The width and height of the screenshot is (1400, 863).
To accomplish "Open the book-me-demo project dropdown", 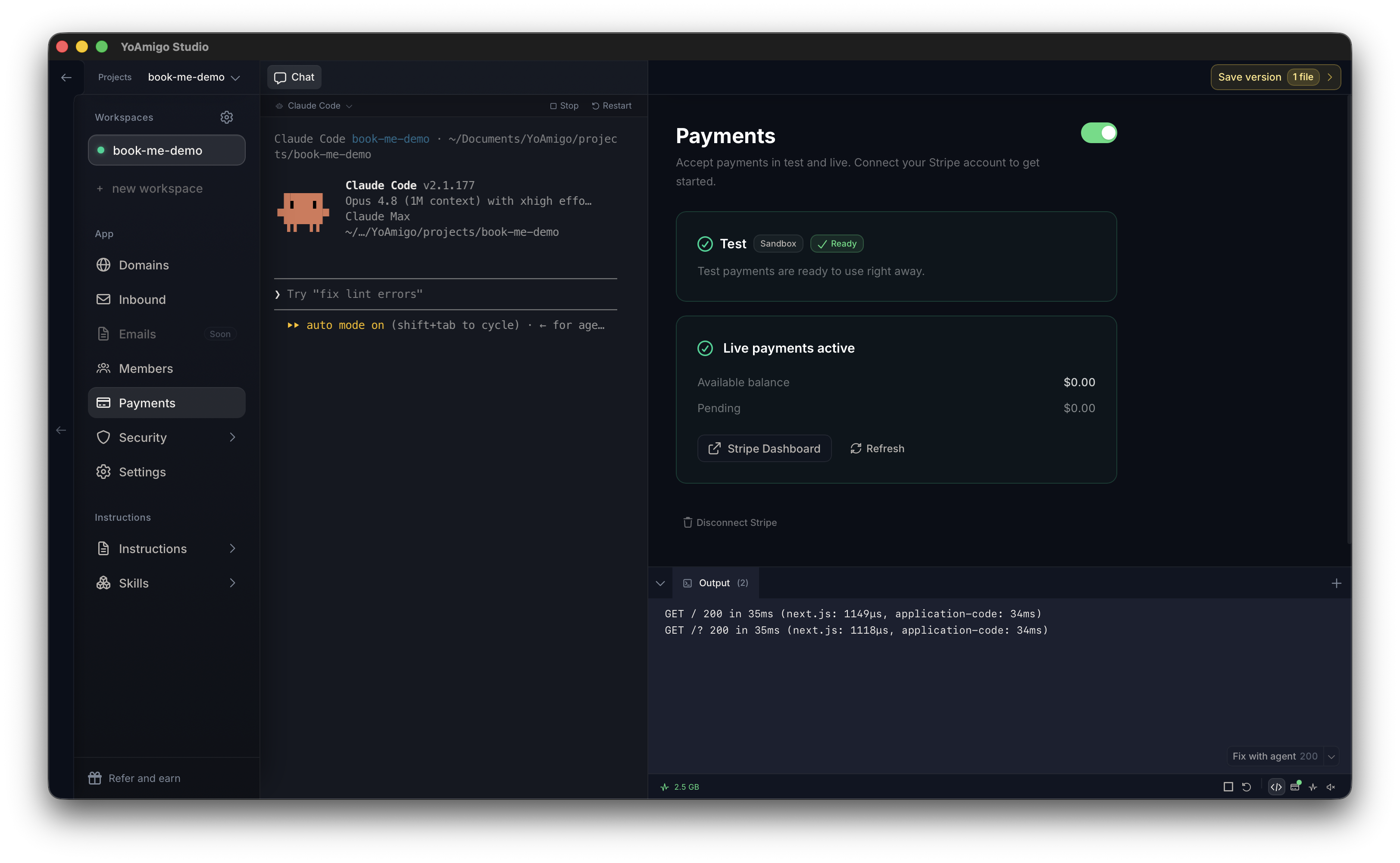I will click(x=194, y=78).
